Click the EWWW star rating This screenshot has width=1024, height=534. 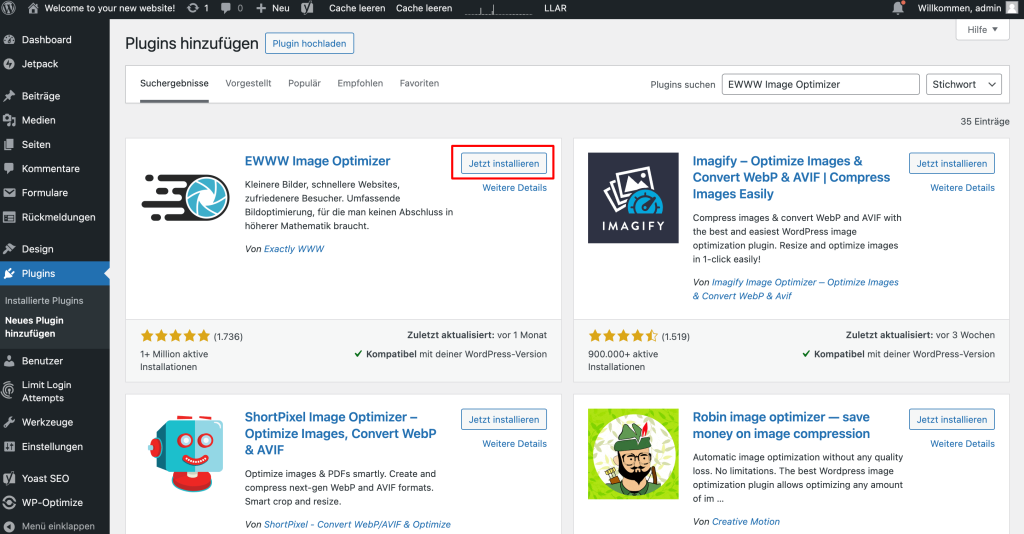[175, 336]
